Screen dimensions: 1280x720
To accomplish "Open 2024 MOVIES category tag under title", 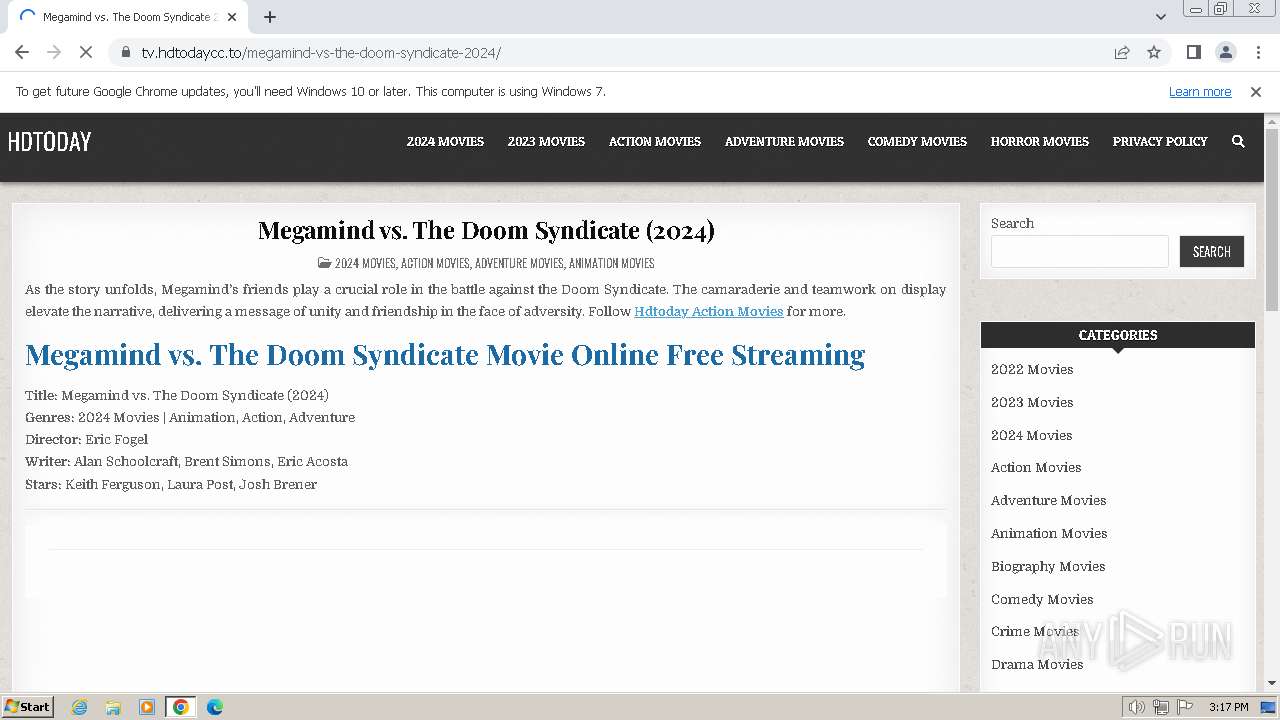I will pyautogui.click(x=365, y=264).
